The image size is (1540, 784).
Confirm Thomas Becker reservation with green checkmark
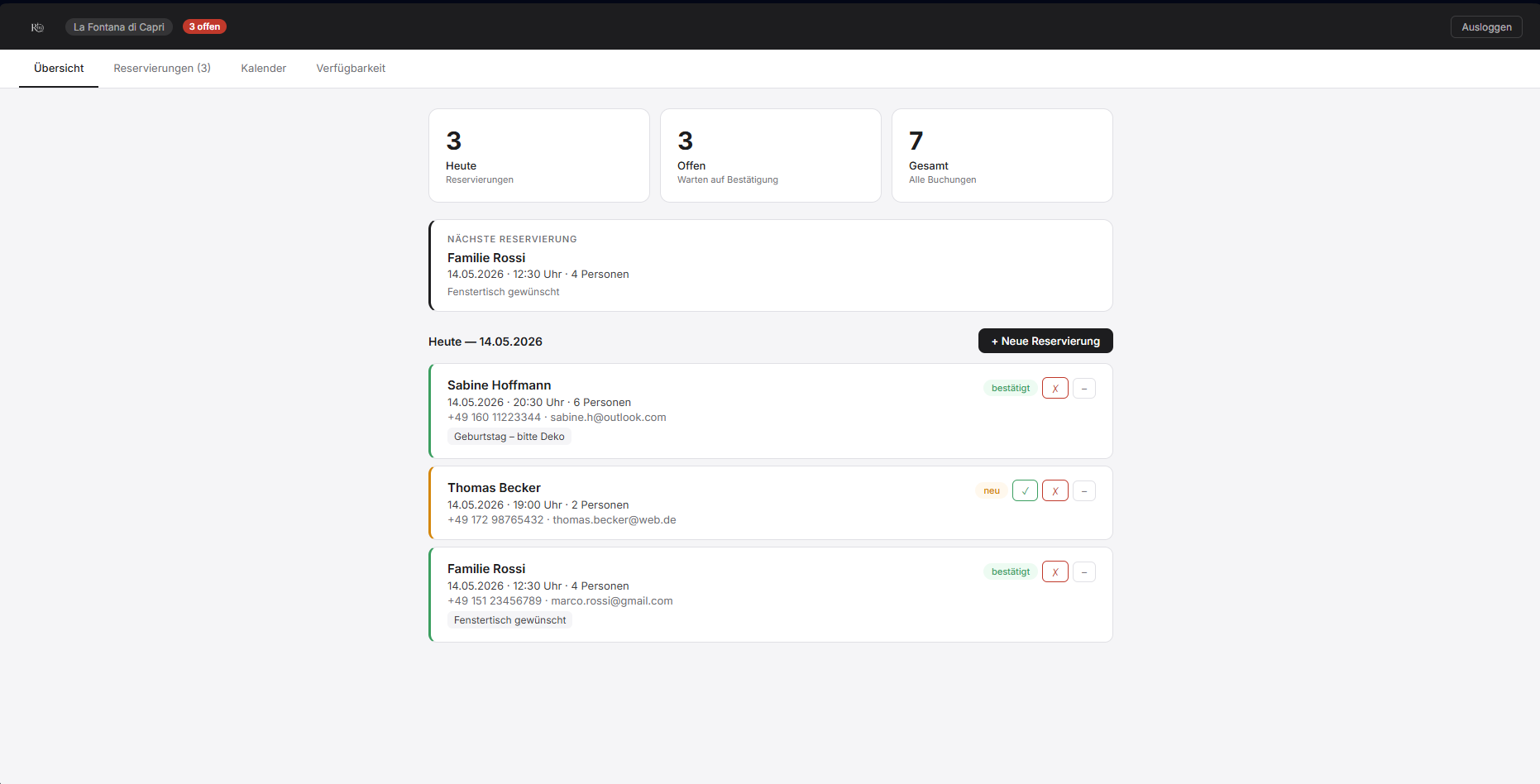coord(1025,490)
